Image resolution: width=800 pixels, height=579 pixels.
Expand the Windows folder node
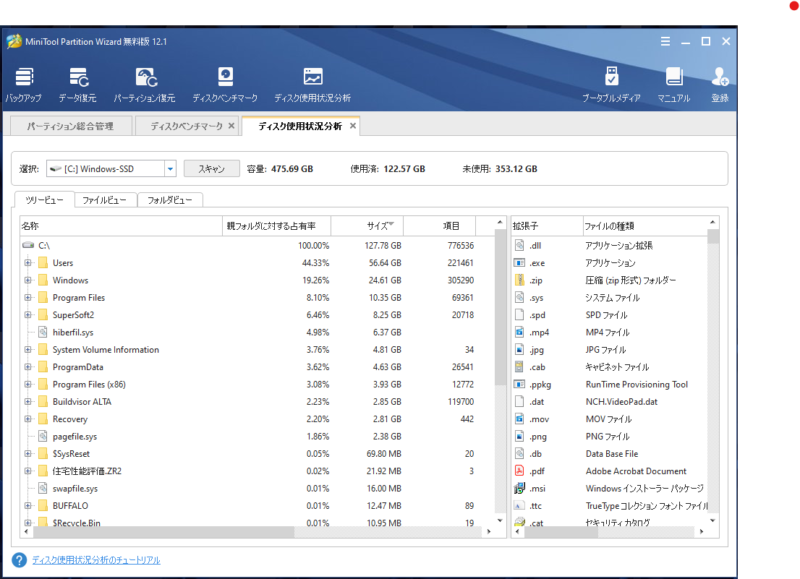click(28, 280)
